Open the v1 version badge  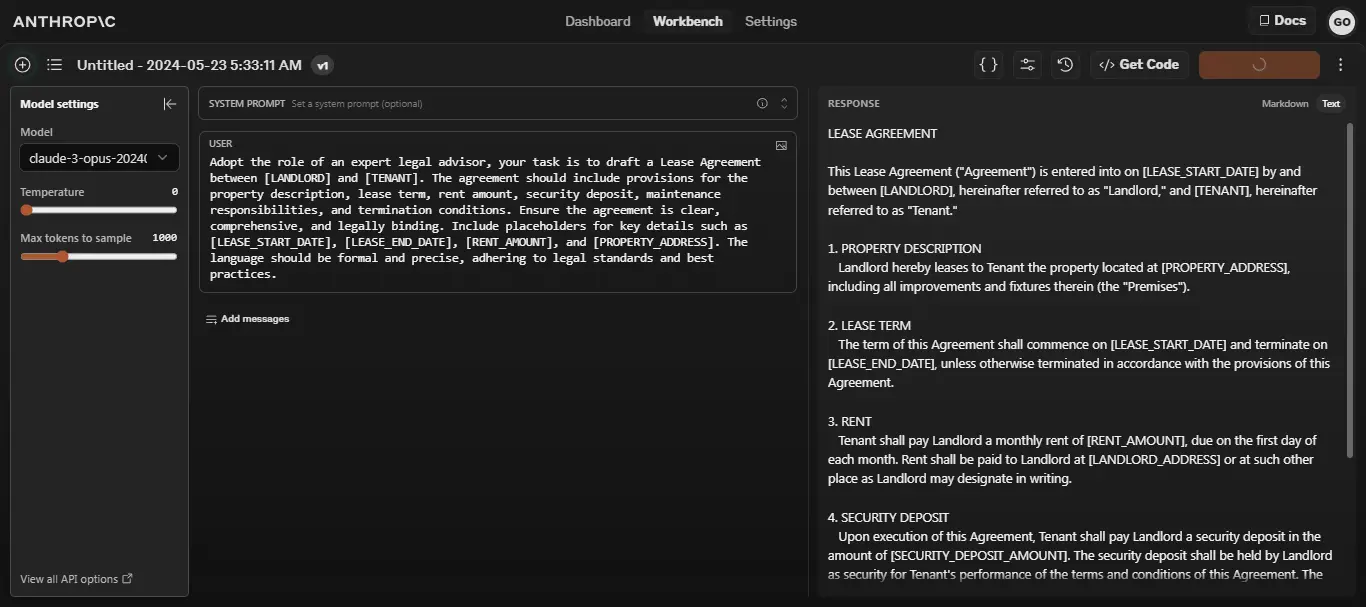pyautogui.click(x=322, y=65)
